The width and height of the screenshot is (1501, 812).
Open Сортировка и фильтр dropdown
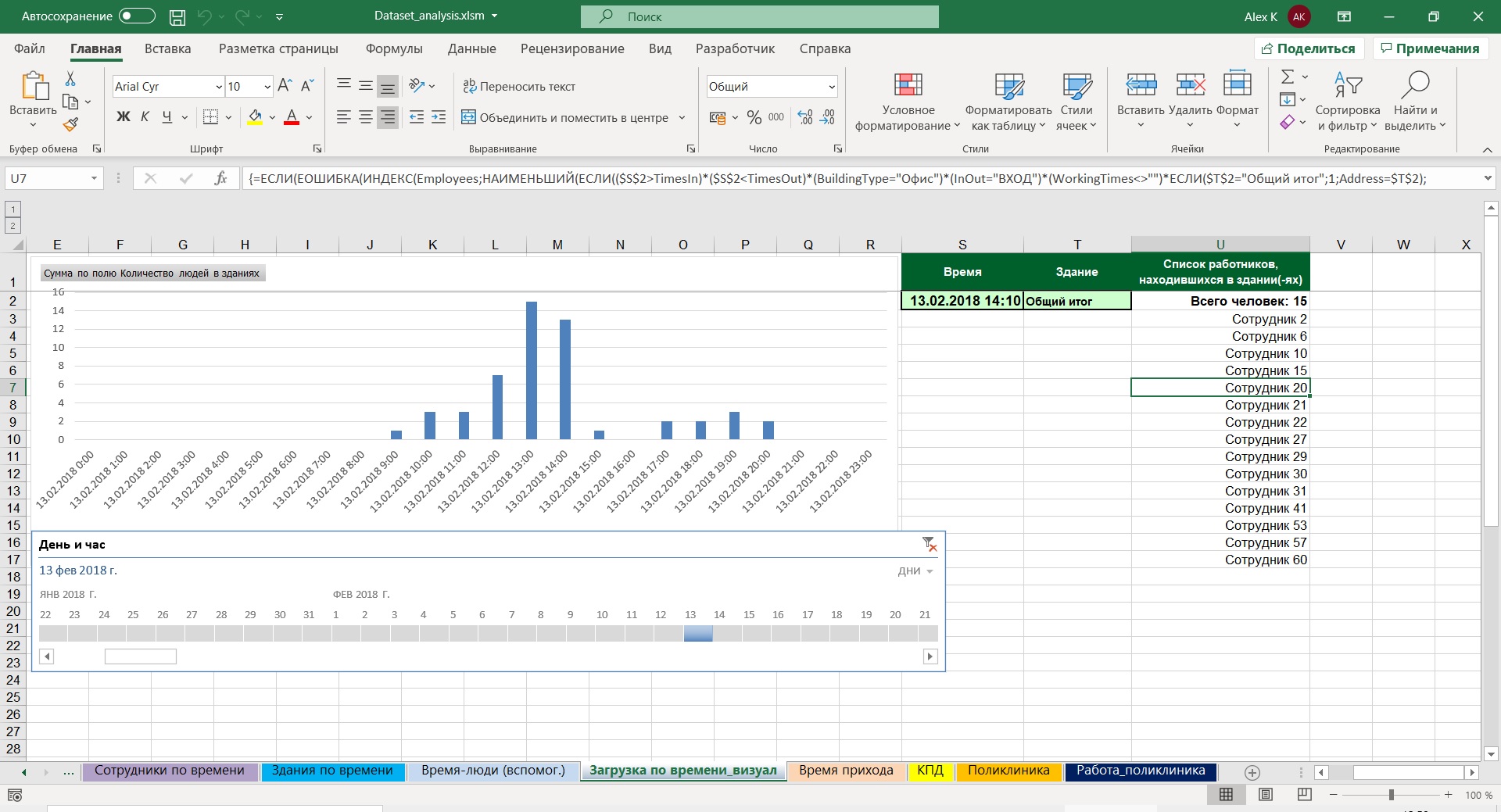[1347, 102]
